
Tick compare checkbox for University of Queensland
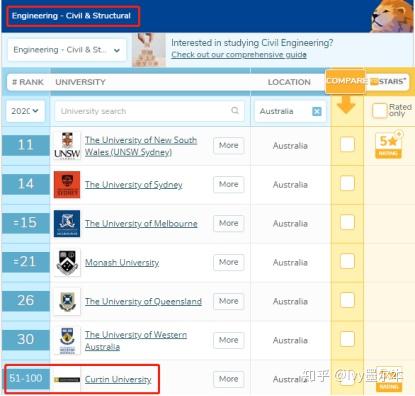point(347,300)
